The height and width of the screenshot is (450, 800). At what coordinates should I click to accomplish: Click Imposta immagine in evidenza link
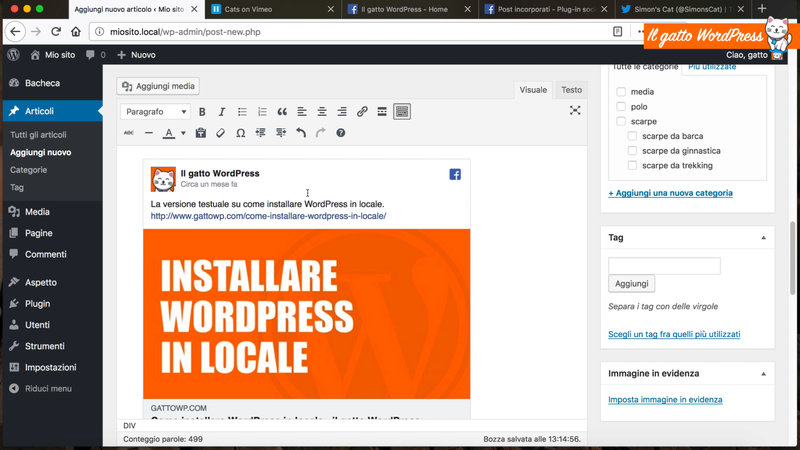[665, 399]
